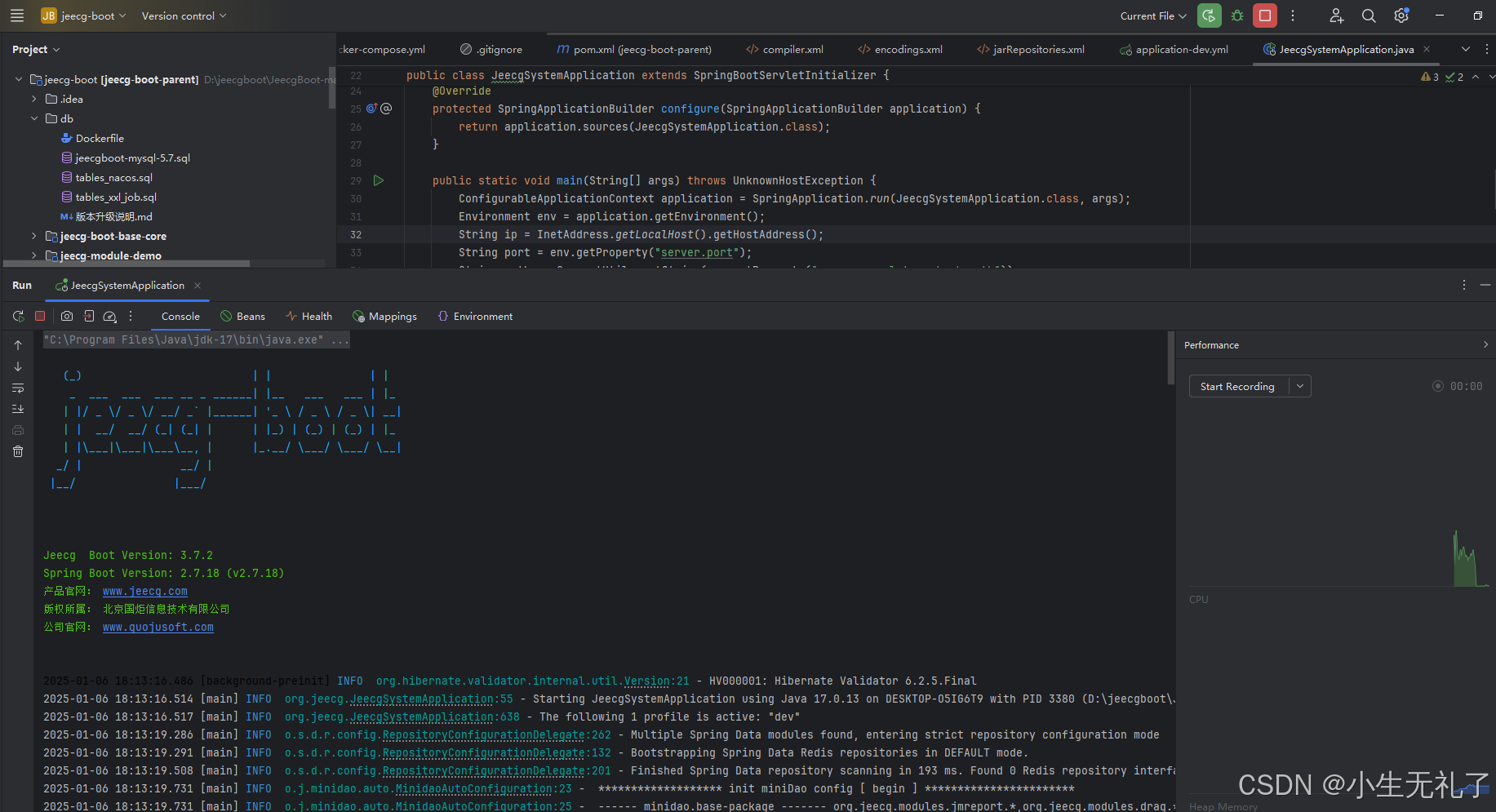
Task: Click run gutter arrow beside main method
Action: pyautogui.click(x=379, y=180)
